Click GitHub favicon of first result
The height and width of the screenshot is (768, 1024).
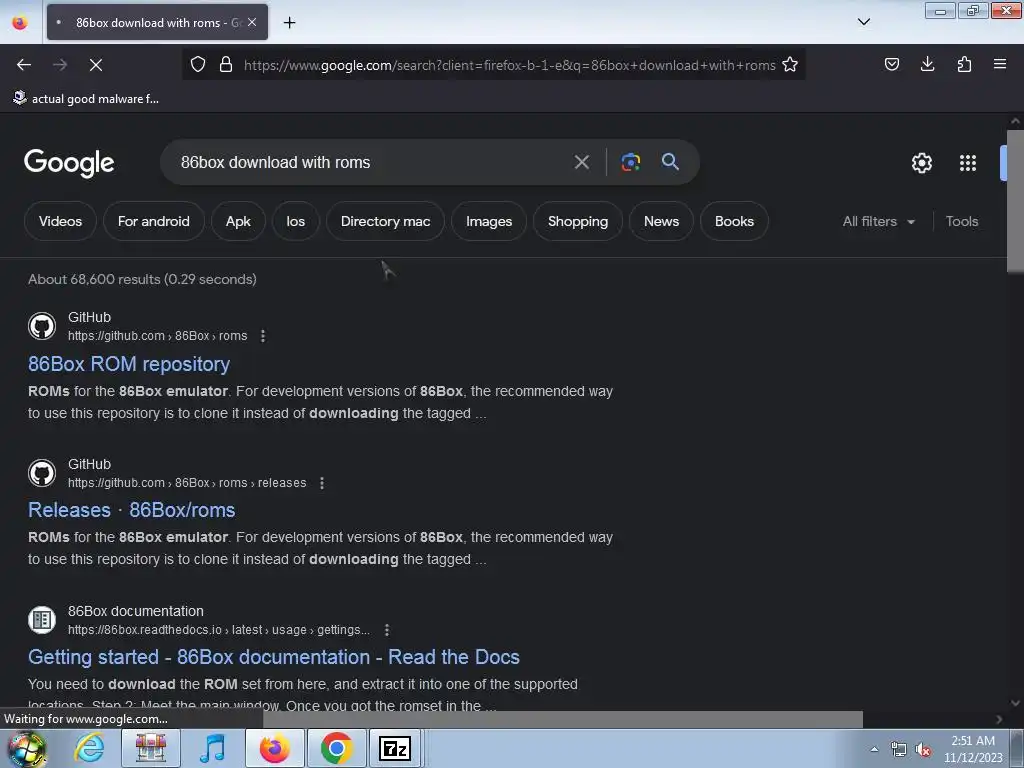coord(42,326)
